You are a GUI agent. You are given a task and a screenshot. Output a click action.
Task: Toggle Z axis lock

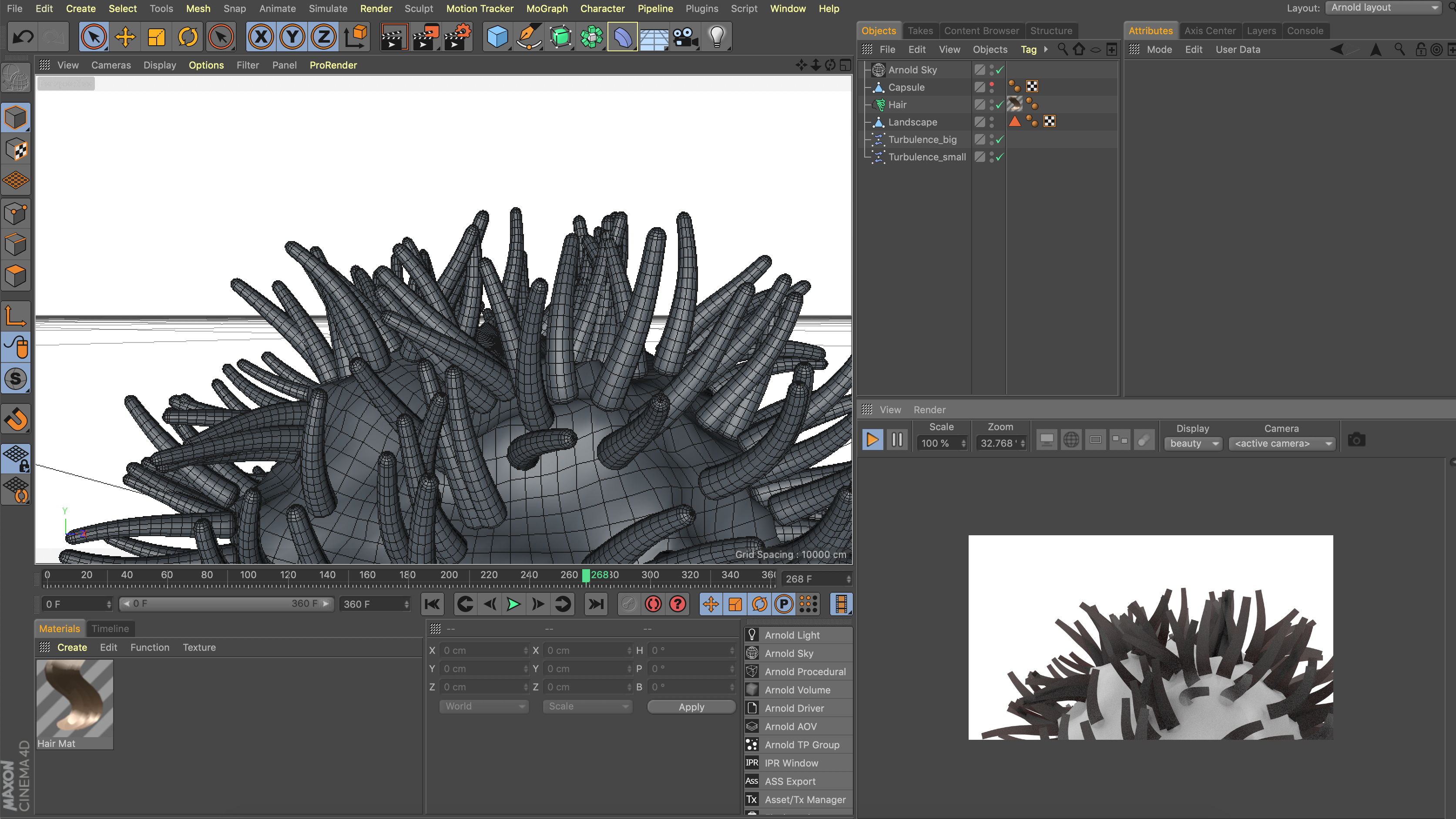[323, 37]
